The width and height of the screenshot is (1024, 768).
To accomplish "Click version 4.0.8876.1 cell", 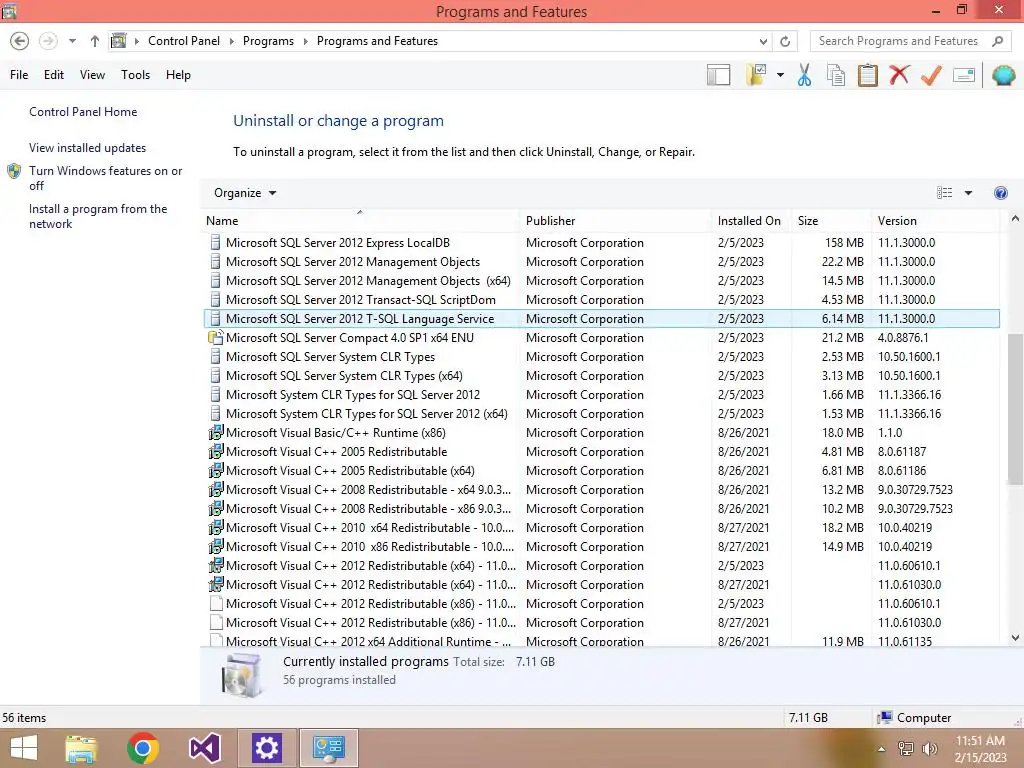I will coord(903,338).
